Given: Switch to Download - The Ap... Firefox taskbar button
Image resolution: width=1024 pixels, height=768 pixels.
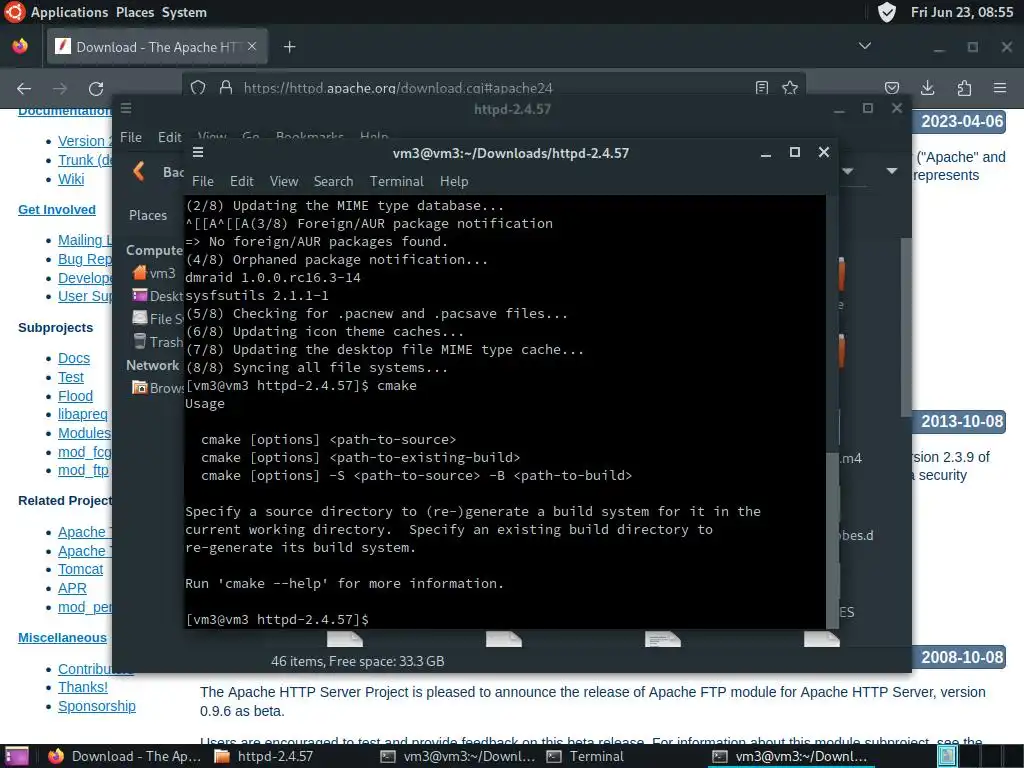Looking at the screenshot, I should [x=124, y=756].
